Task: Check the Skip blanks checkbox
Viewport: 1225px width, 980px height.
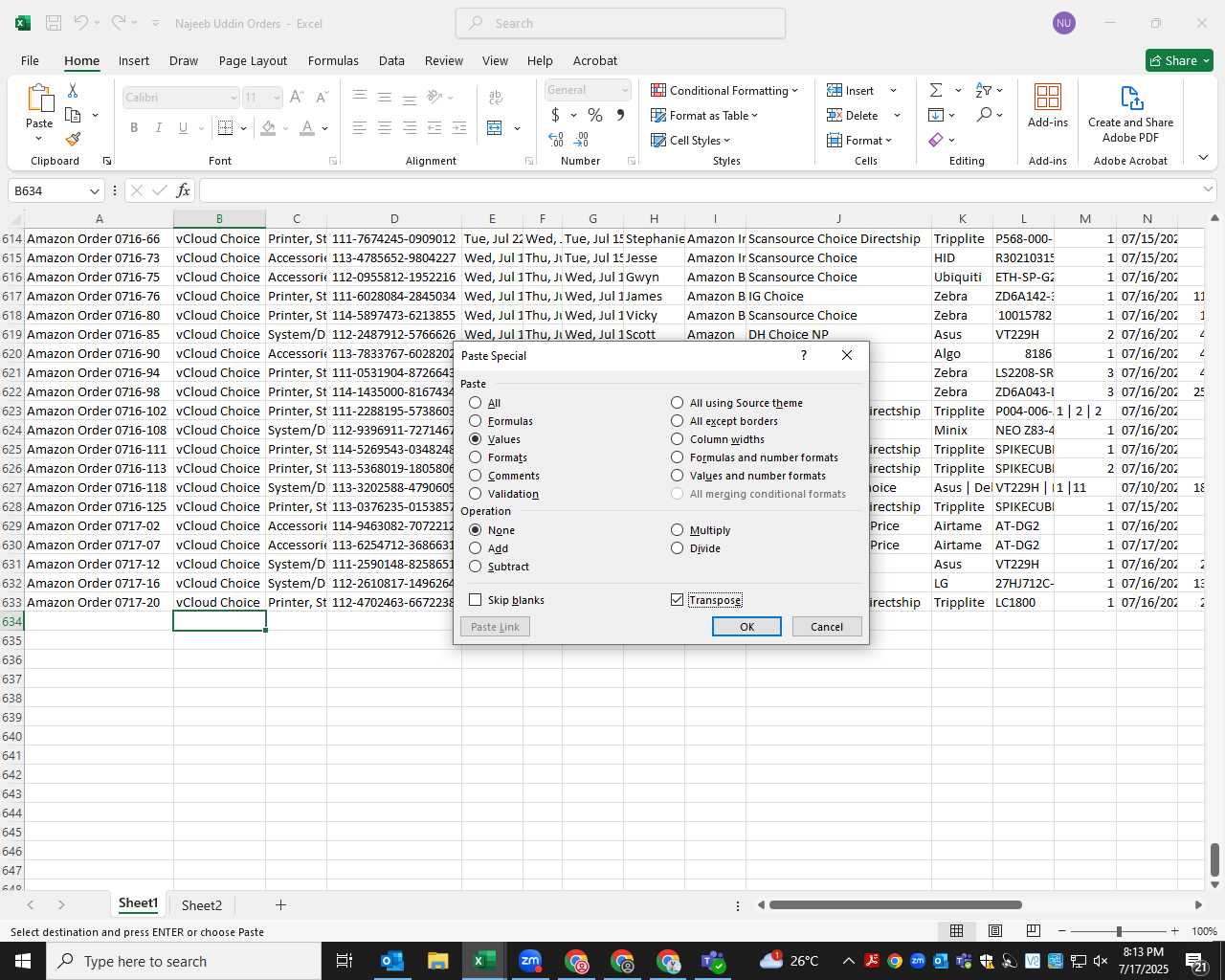Action: [476, 600]
